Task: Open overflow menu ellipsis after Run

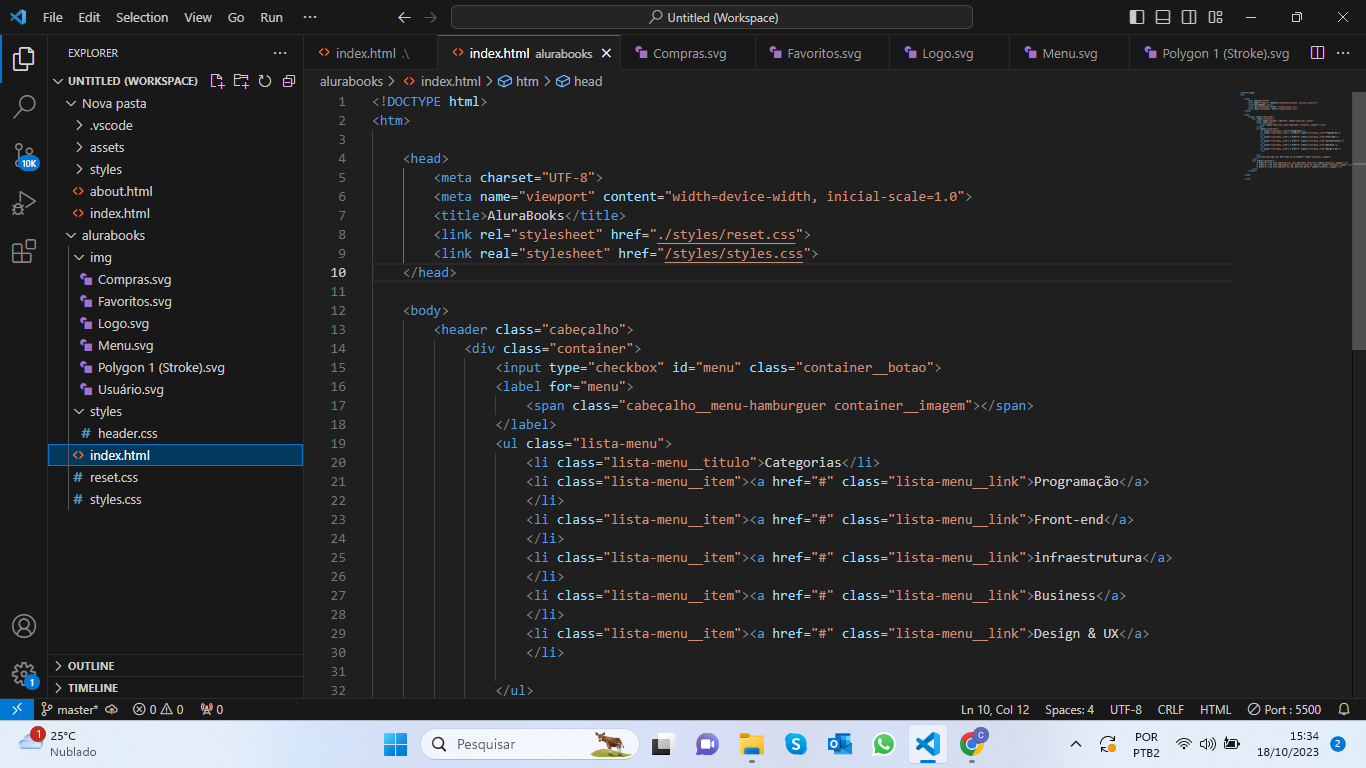Action: 310,17
